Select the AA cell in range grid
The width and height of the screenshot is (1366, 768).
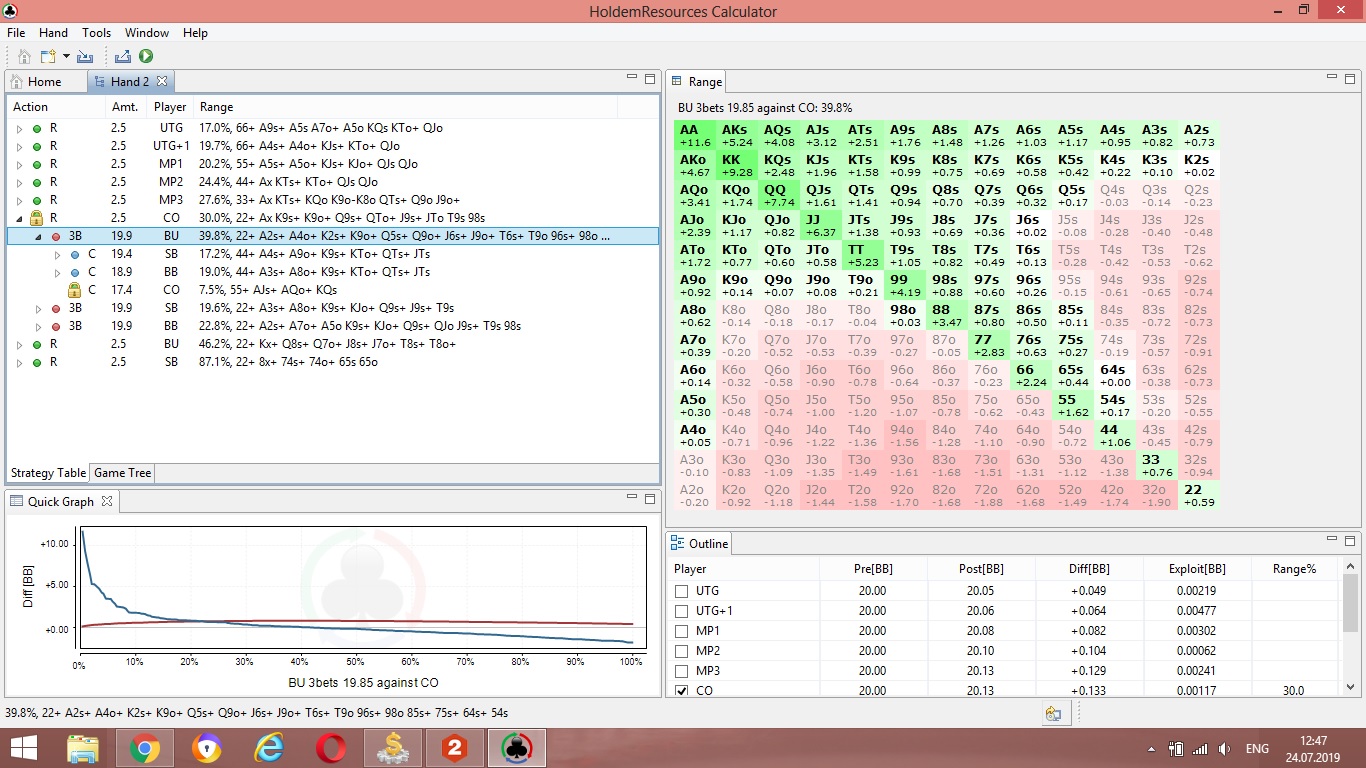click(696, 136)
